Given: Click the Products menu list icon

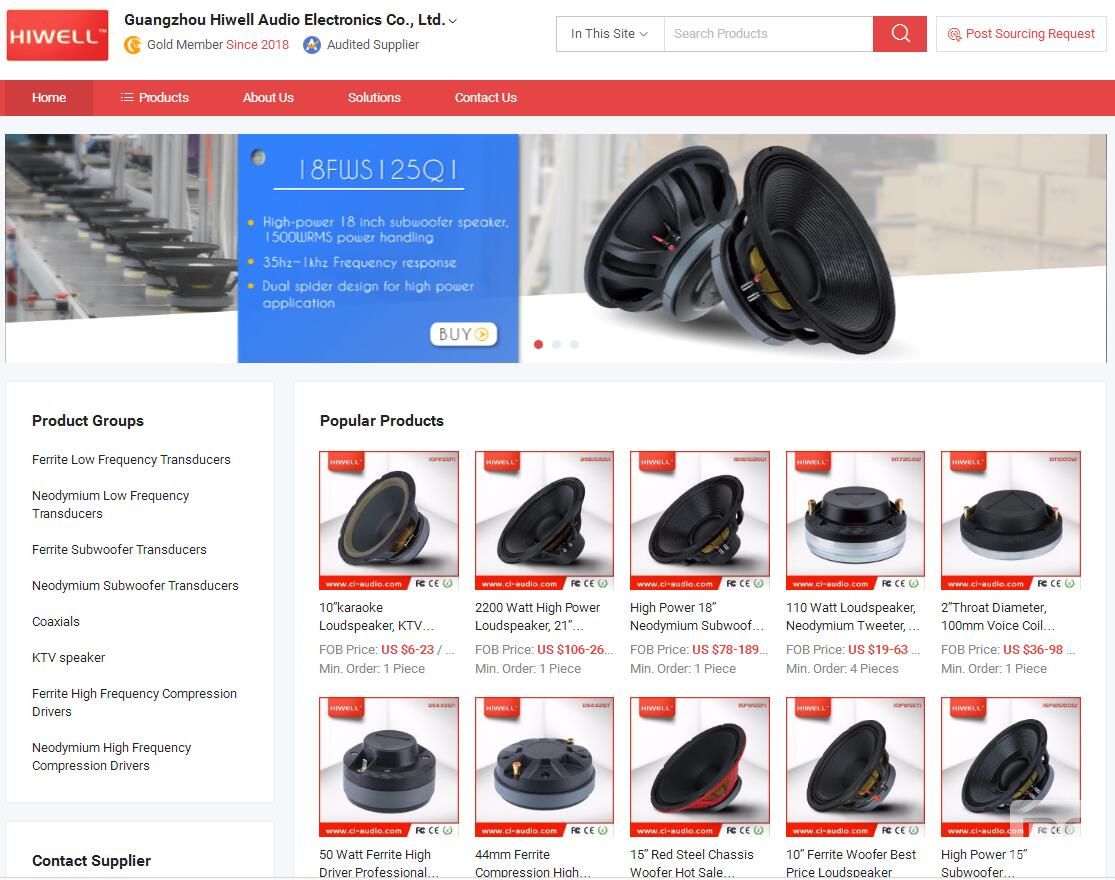Looking at the screenshot, I should click(127, 97).
